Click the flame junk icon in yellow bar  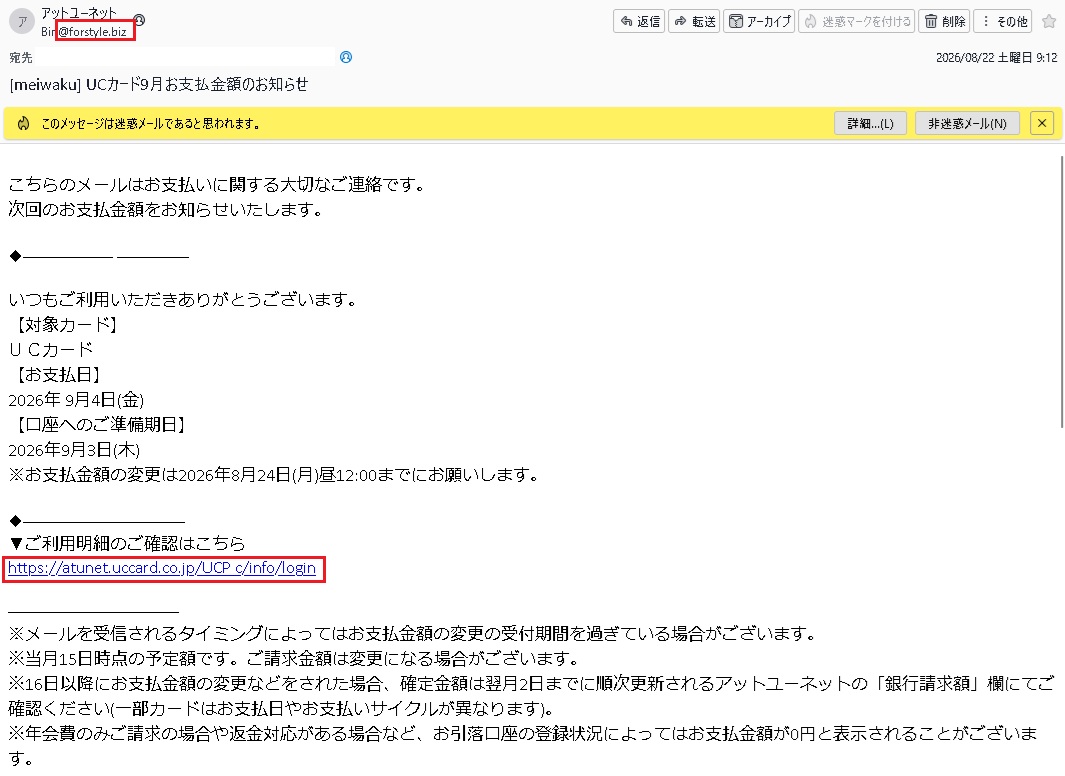tap(24, 124)
